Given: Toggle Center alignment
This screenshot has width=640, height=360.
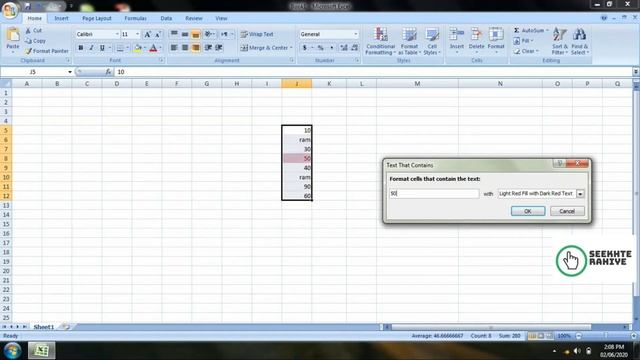Looking at the screenshot, I should tap(185, 48).
